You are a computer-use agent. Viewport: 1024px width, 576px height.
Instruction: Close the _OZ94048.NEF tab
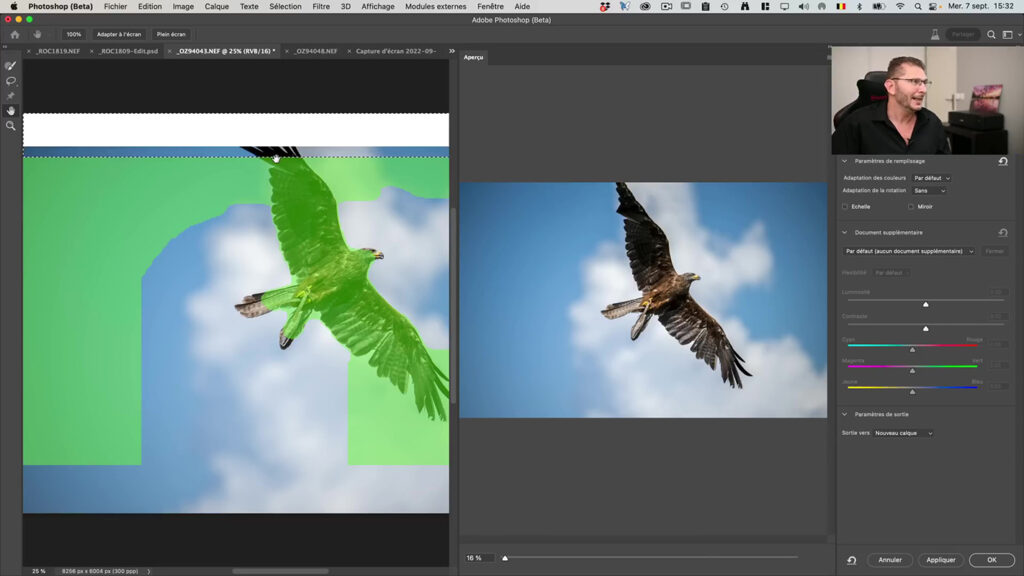click(x=287, y=51)
